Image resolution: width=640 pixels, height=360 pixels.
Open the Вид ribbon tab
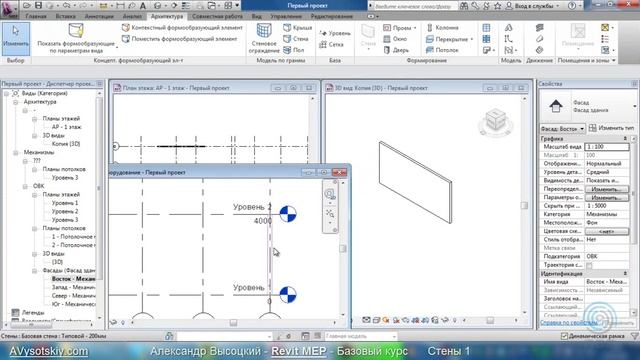(256, 16)
